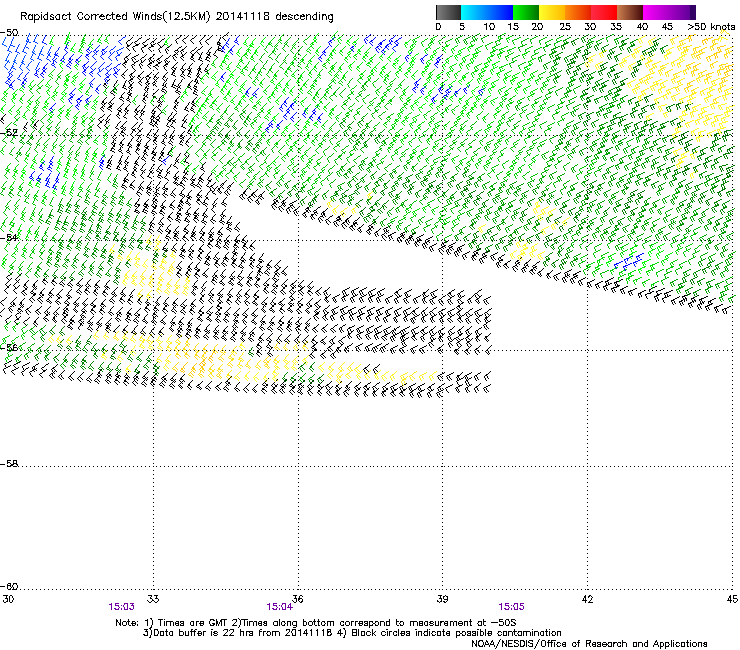Click the Rapidscat Corrected Winds chart title
This screenshot has width=740, height=650.
[x=177, y=16]
